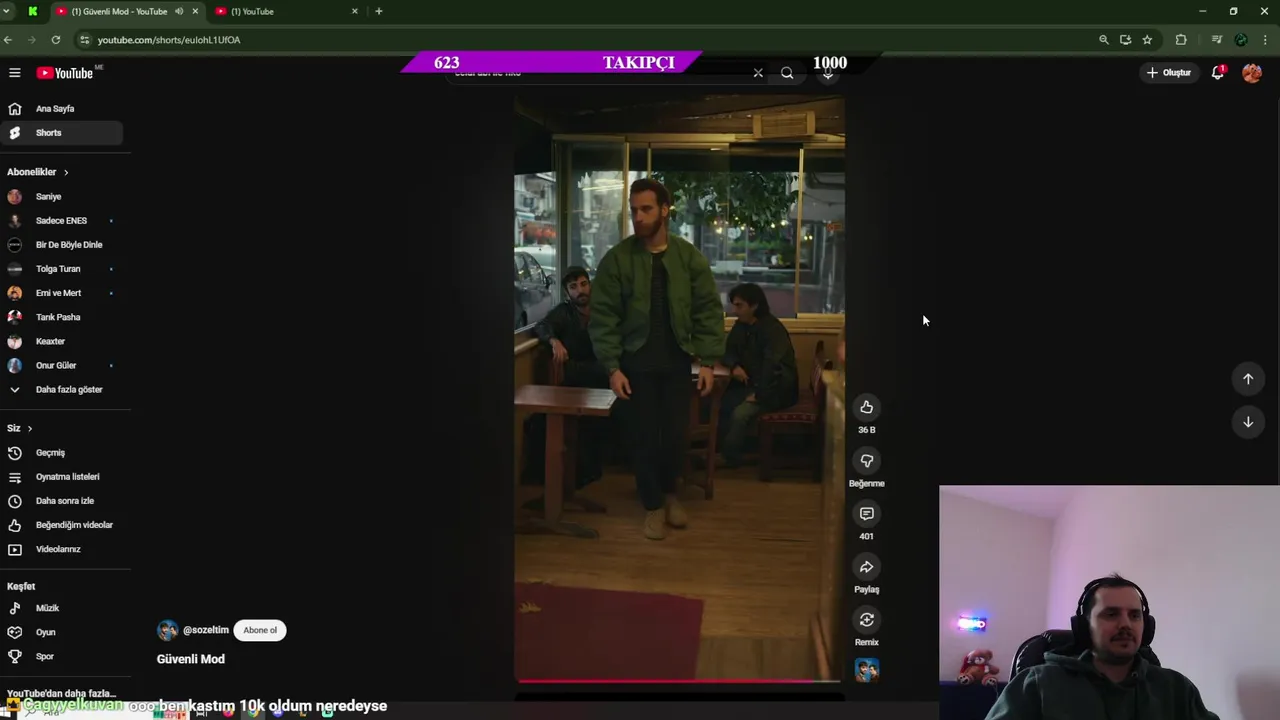The width and height of the screenshot is (1280, 720).
Task: Go to the next short with down arrow
Action: tap(1248, 422)
